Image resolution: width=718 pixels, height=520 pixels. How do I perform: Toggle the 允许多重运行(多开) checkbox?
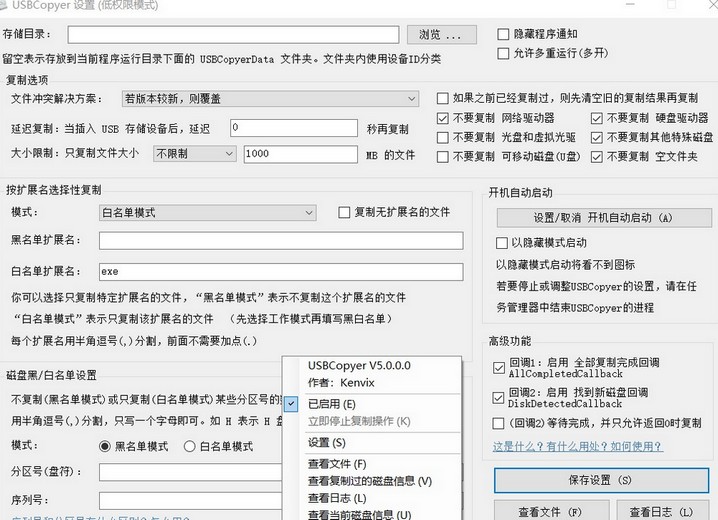pos(504,53)
